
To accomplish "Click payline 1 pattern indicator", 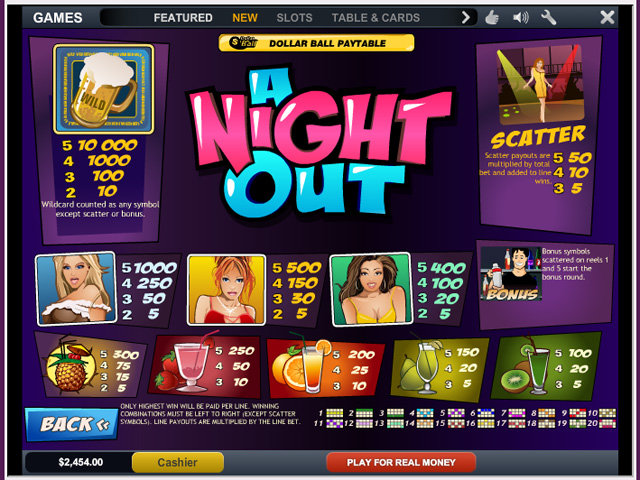I will (334, 413).
